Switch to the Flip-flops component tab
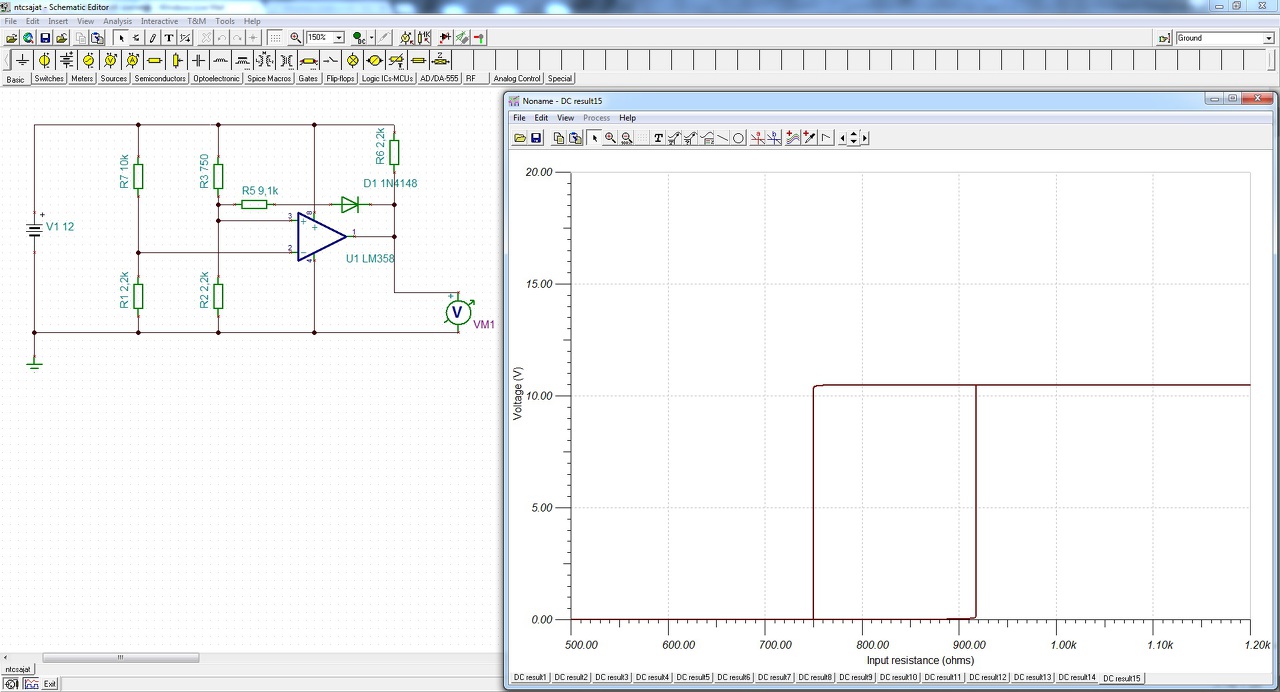The image size is (1280, 692). point(340,78)
